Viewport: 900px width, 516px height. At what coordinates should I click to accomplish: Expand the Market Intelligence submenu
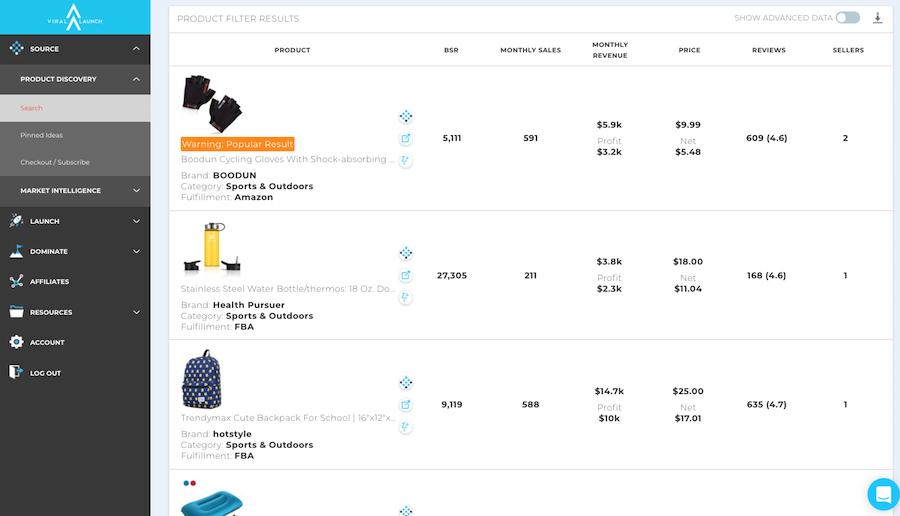136,190
